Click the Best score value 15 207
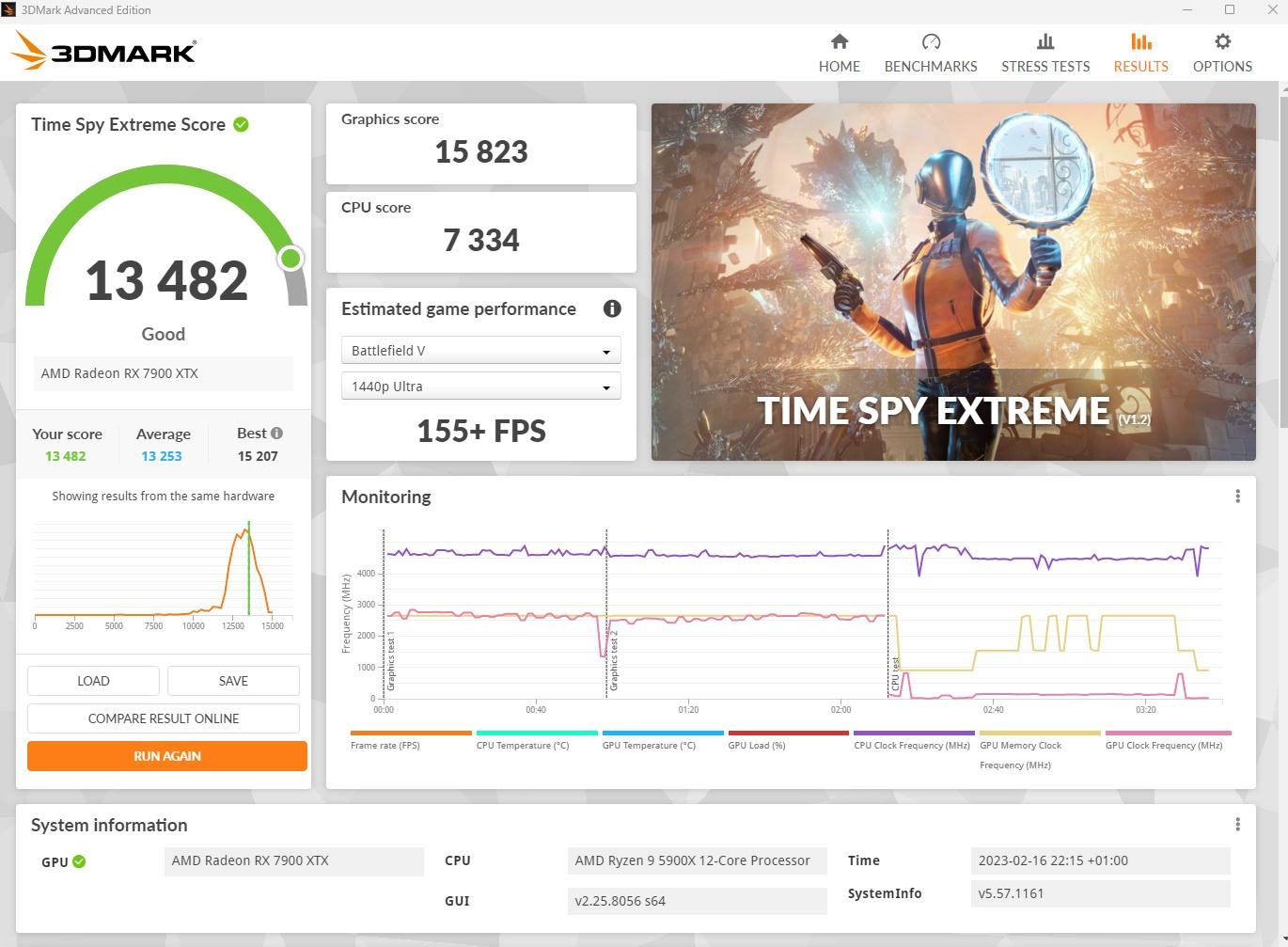This screenshot has height=947, width=1288. point(258,456)
